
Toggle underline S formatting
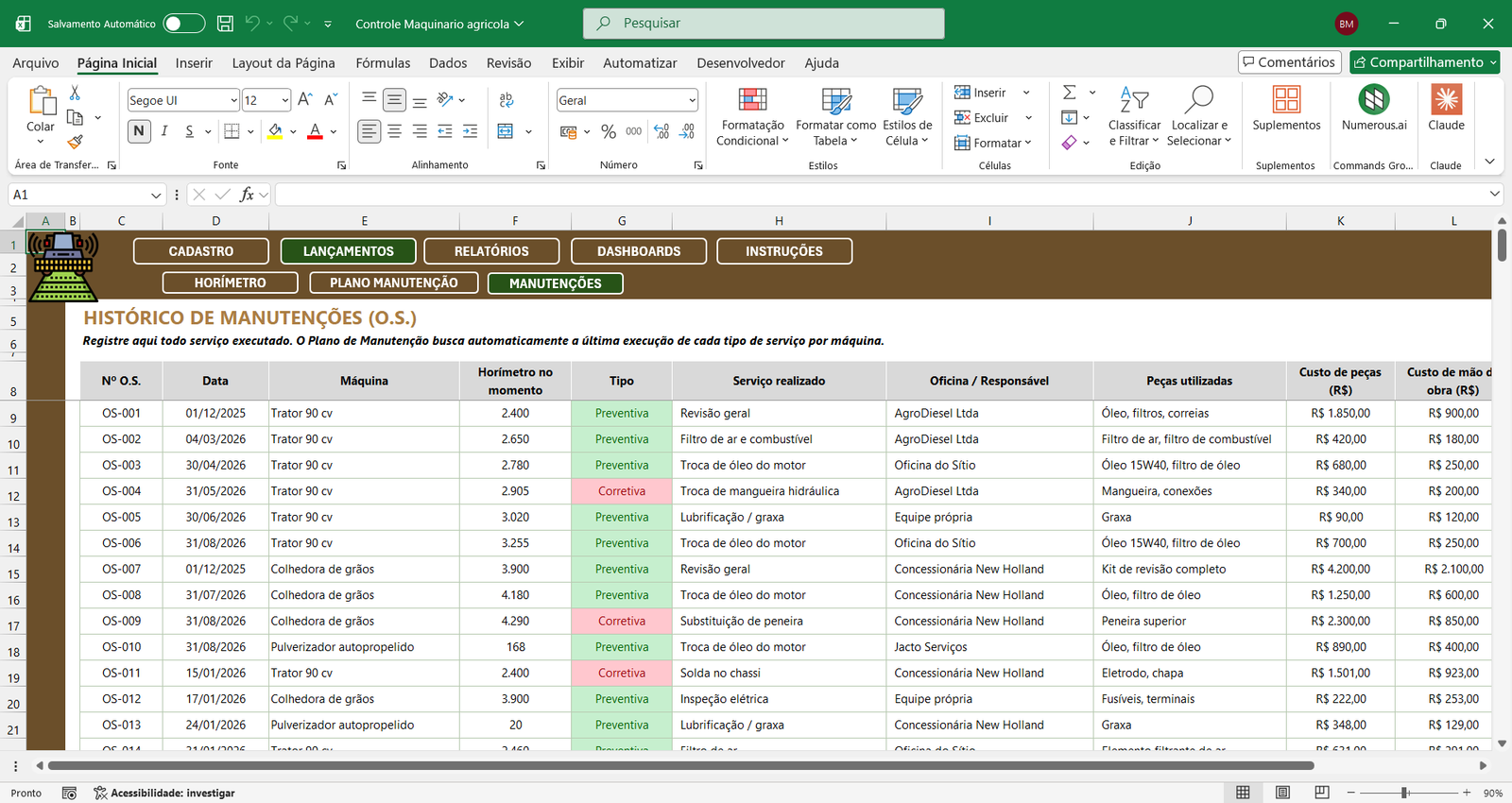click(x=190, y=131)
